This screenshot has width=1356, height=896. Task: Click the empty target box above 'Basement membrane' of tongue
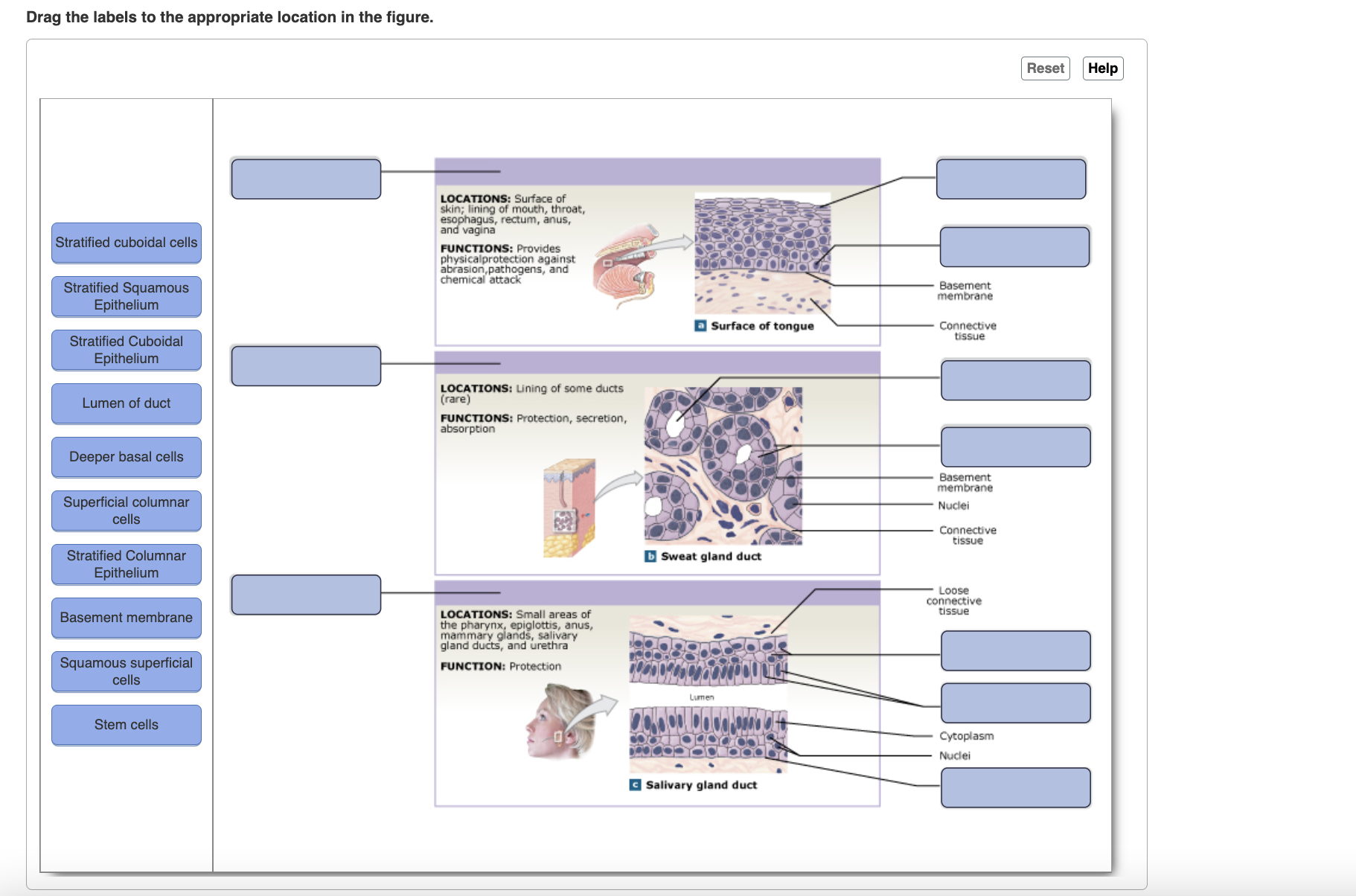click(1015, 246)
